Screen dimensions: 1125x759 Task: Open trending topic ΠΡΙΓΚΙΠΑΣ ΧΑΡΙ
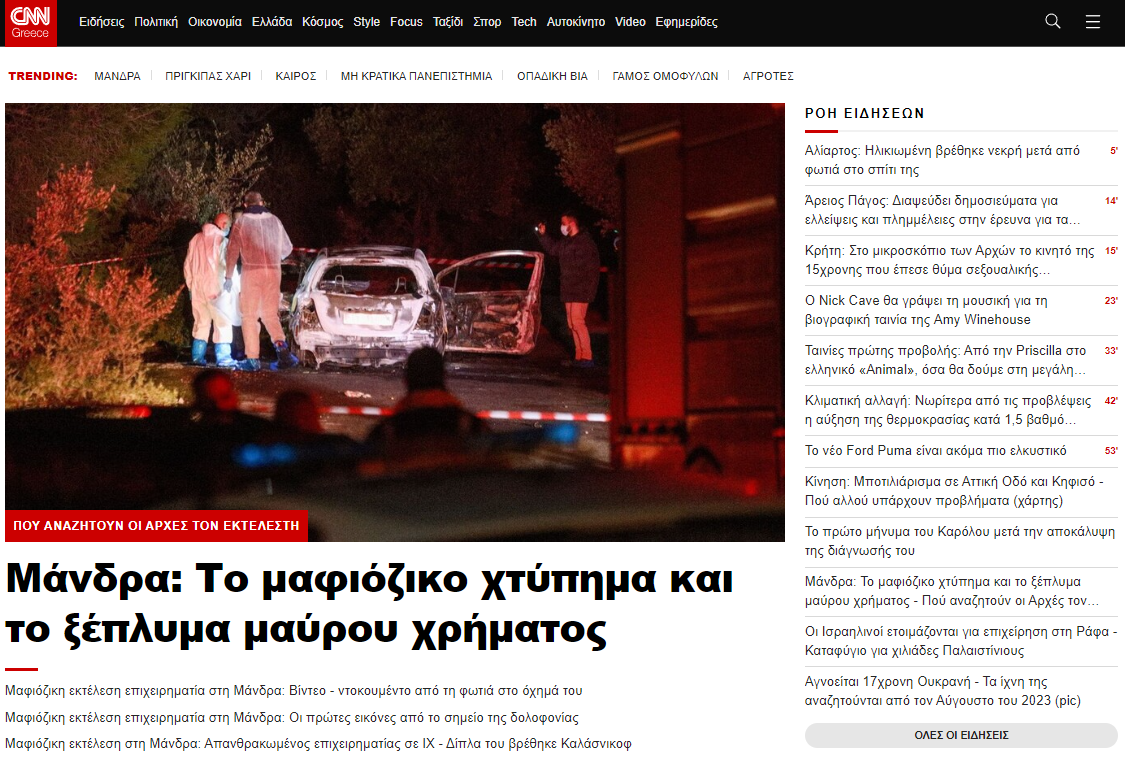click(208, 76)
